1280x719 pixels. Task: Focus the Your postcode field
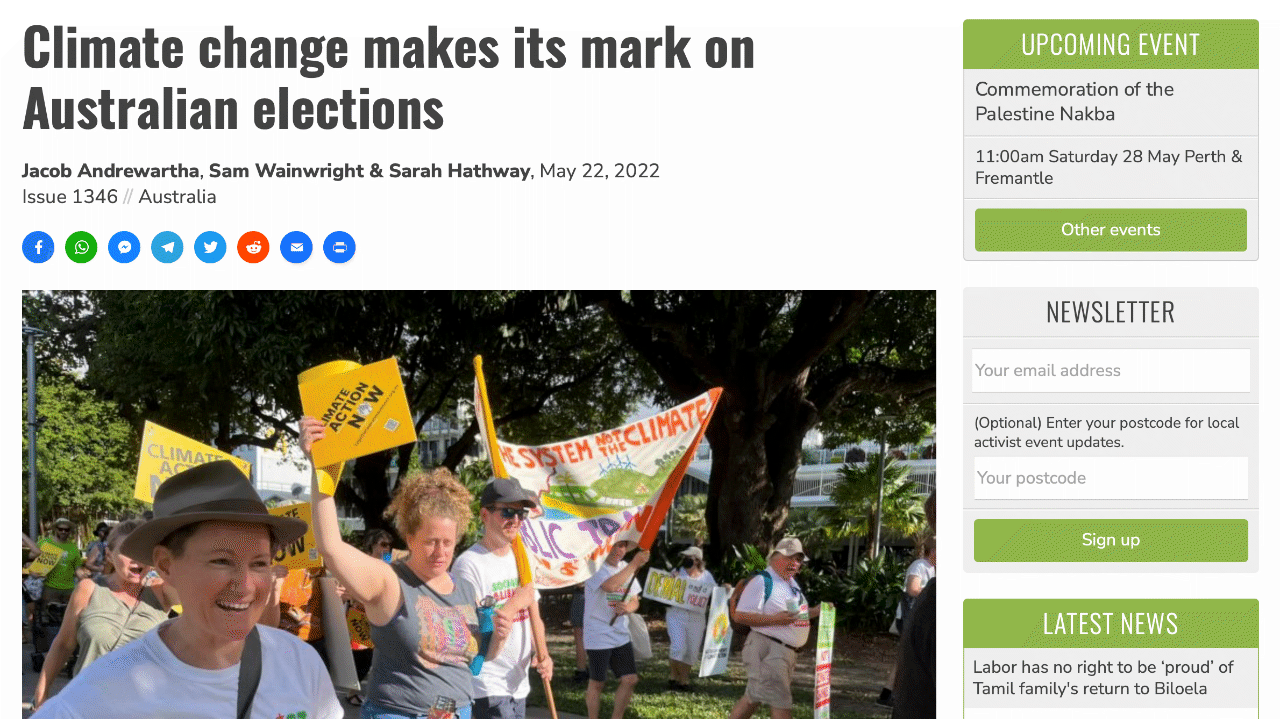point(1111,478)
